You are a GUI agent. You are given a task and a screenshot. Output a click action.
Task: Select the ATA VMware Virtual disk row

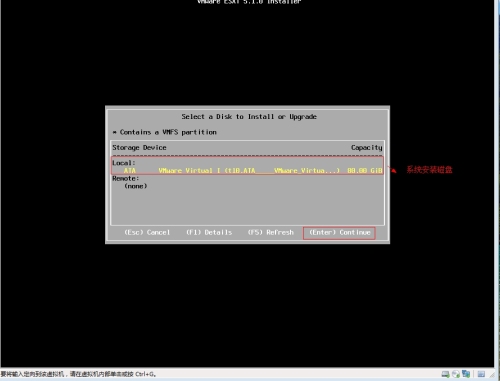click(247, 170)
